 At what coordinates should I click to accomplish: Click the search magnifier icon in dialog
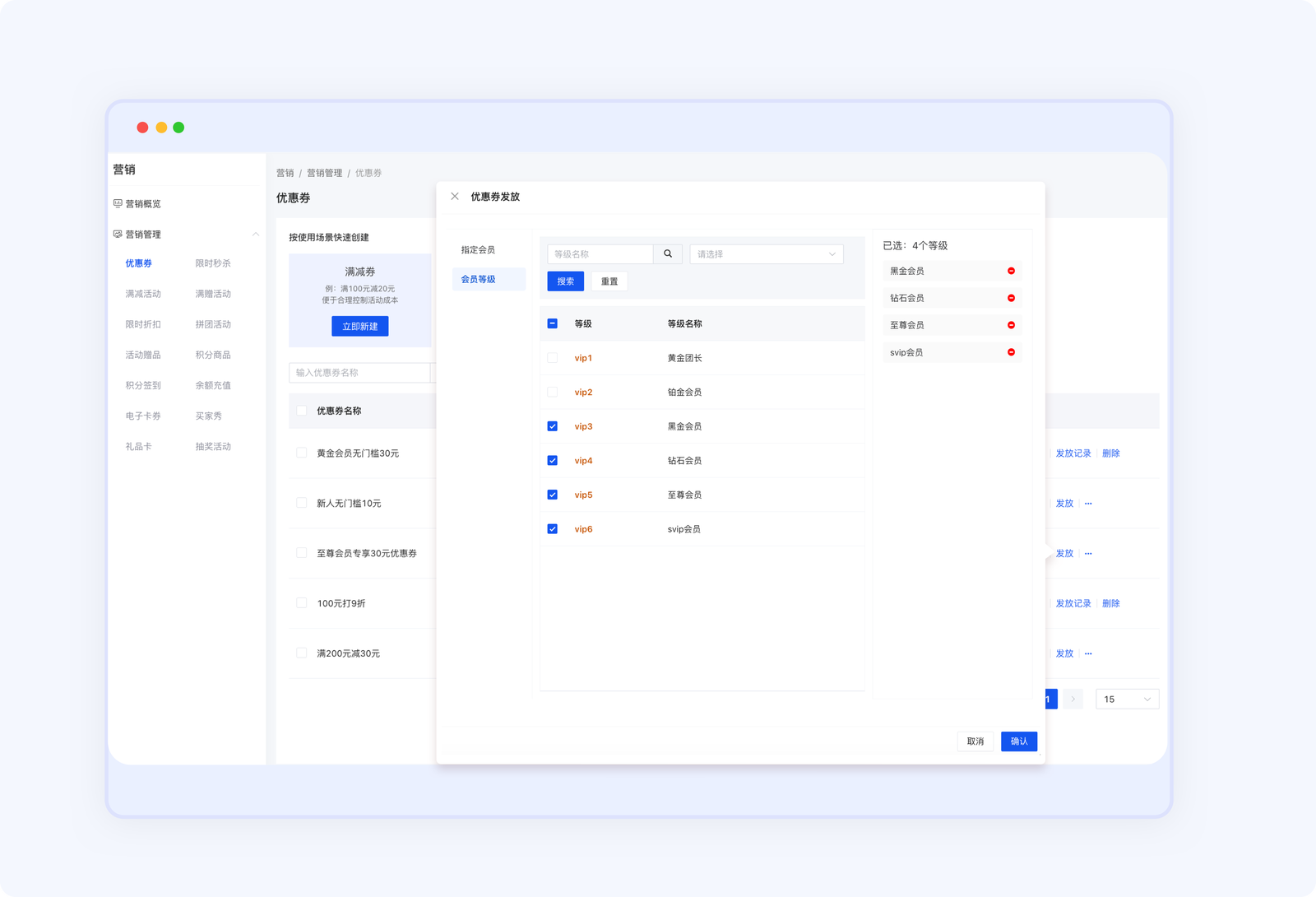pos(668,254)
